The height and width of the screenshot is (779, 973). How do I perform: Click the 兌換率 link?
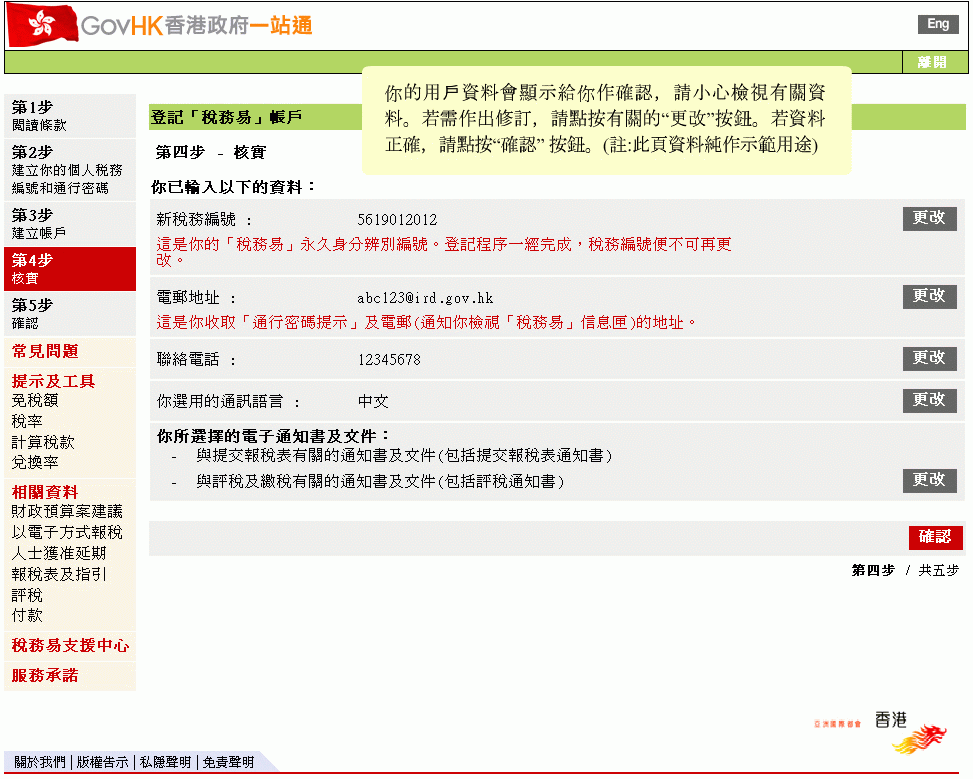(35, 463)
